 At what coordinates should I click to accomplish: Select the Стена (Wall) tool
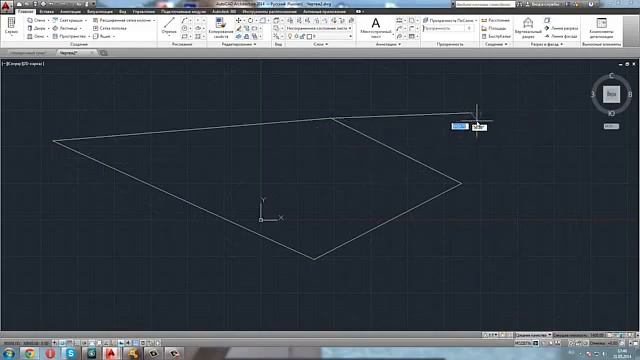point(36,20)
